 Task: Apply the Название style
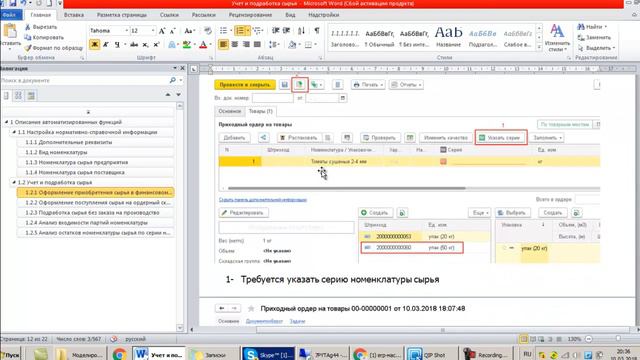[x=448, y=37]
